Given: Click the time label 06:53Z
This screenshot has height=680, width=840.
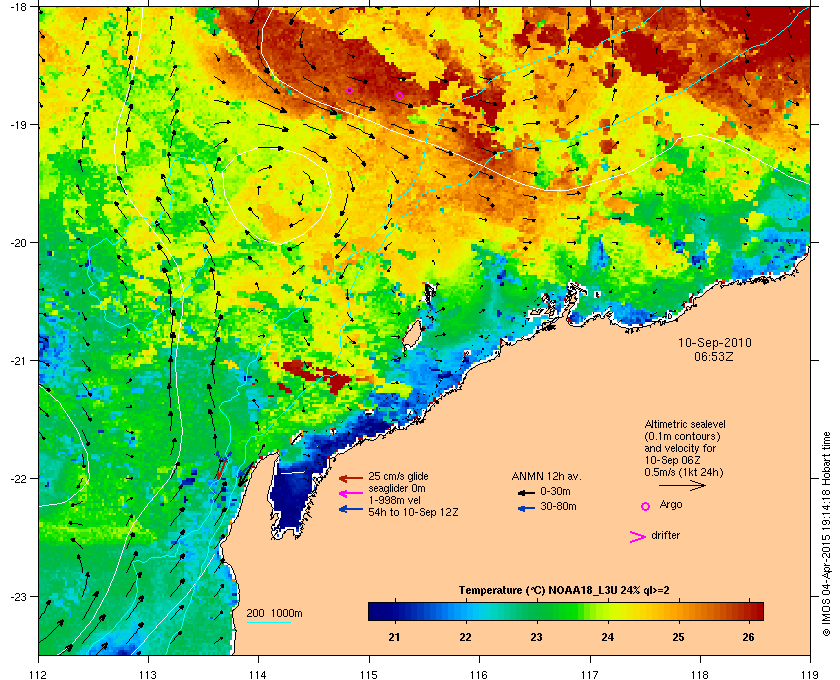Looking at the screenshot, I should (x=714, y=356).
